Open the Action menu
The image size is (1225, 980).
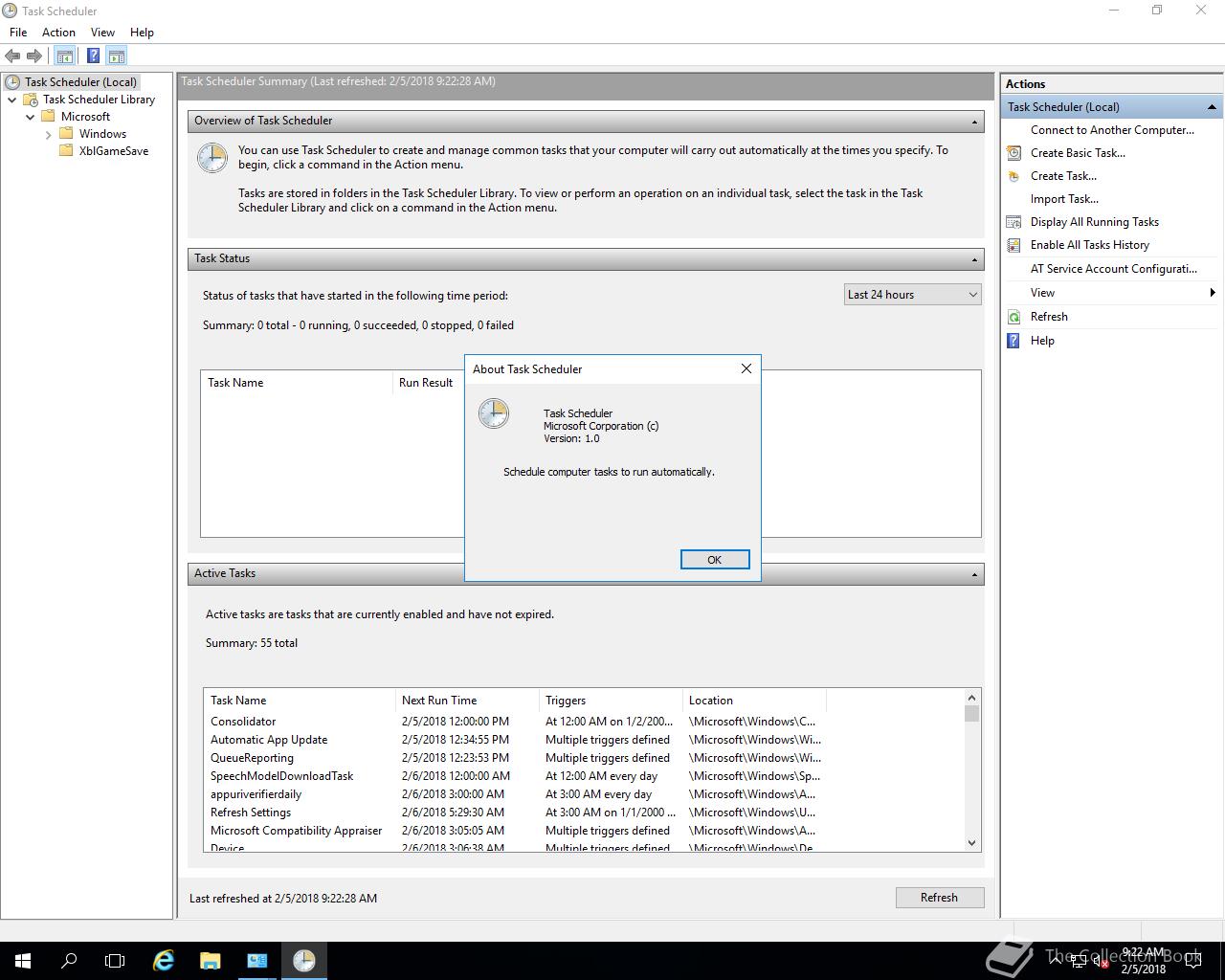click(58, 32)
